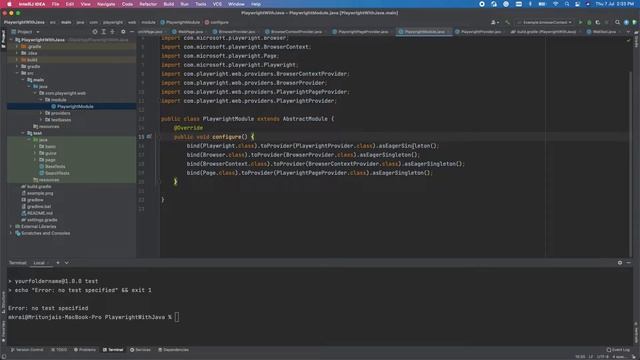
Task: Open the Help menu
Action: click(256, 4)
